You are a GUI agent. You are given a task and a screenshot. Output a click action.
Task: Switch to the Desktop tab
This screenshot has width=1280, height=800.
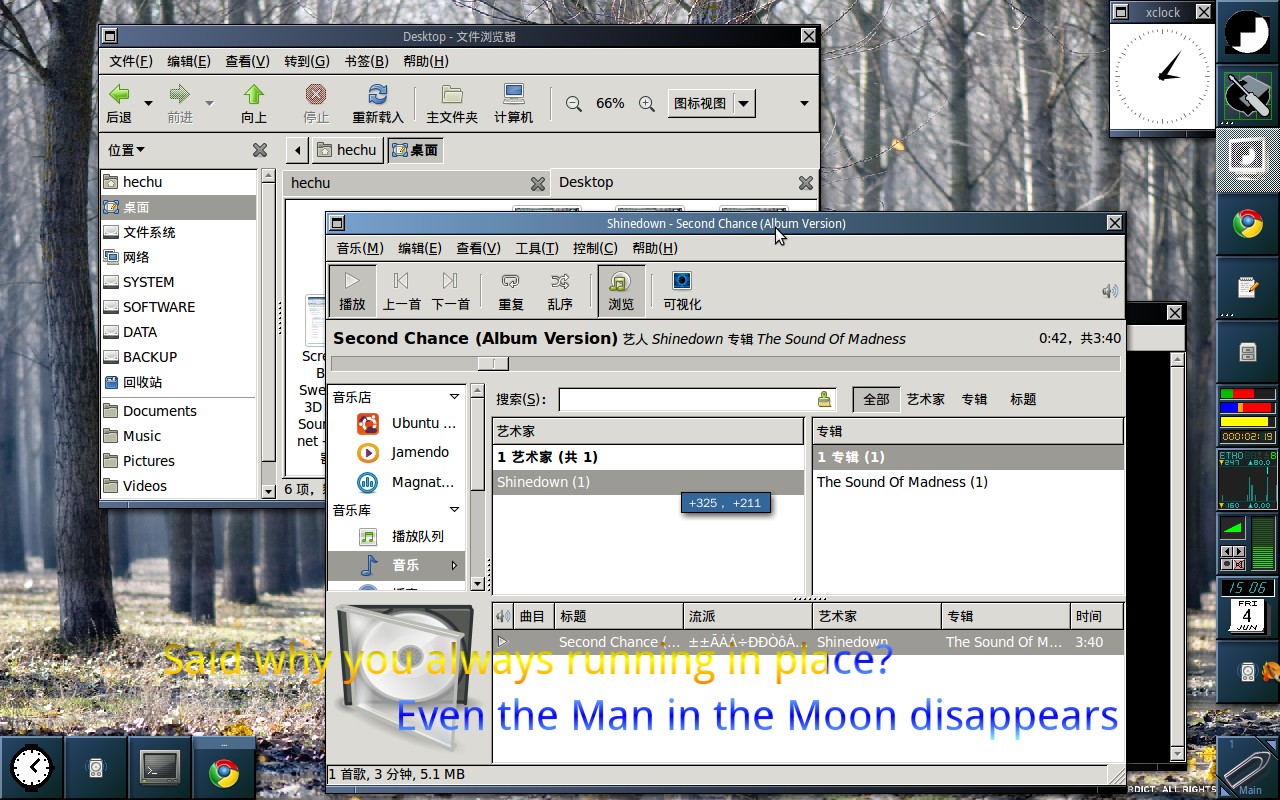[684, 182]
